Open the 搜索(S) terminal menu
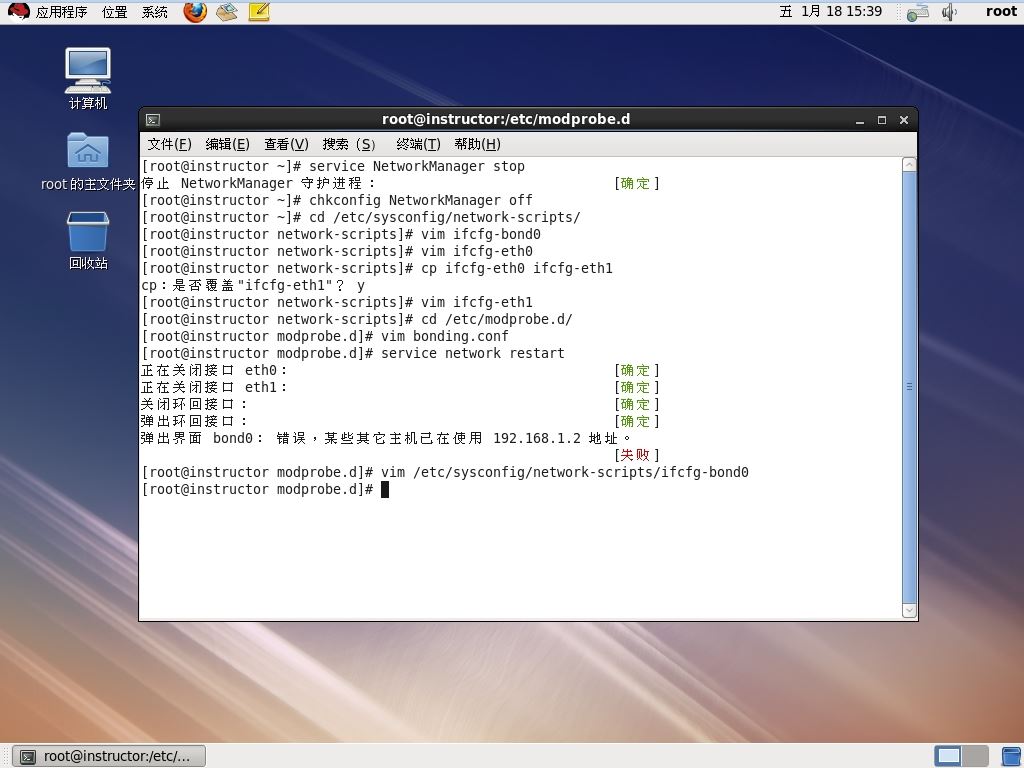1024x768 pixels. click(349, 144)
